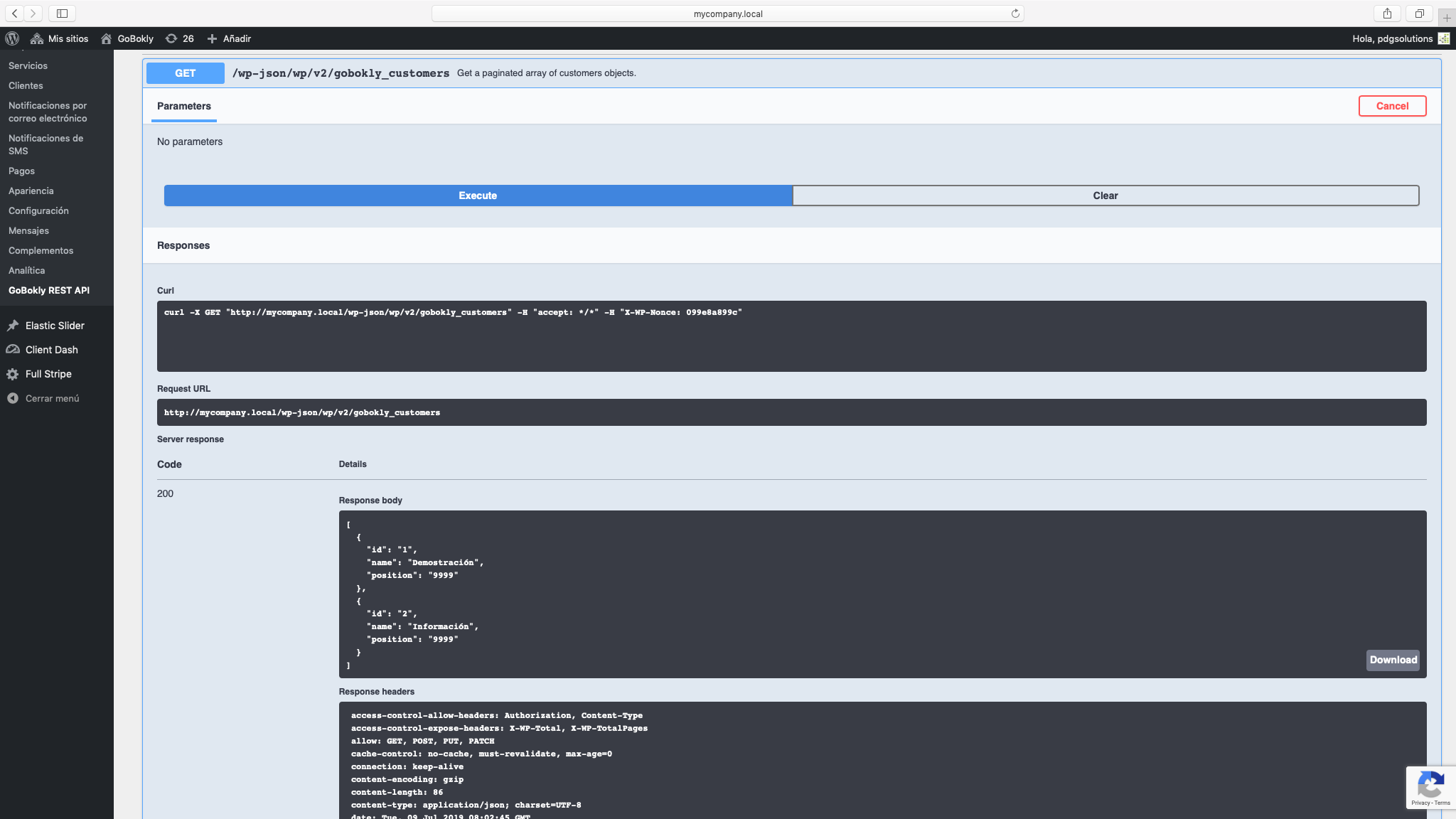This screenshot has height=819, width=1456.
Task: Click the mycompany.local address field
Action: (727, 14)
